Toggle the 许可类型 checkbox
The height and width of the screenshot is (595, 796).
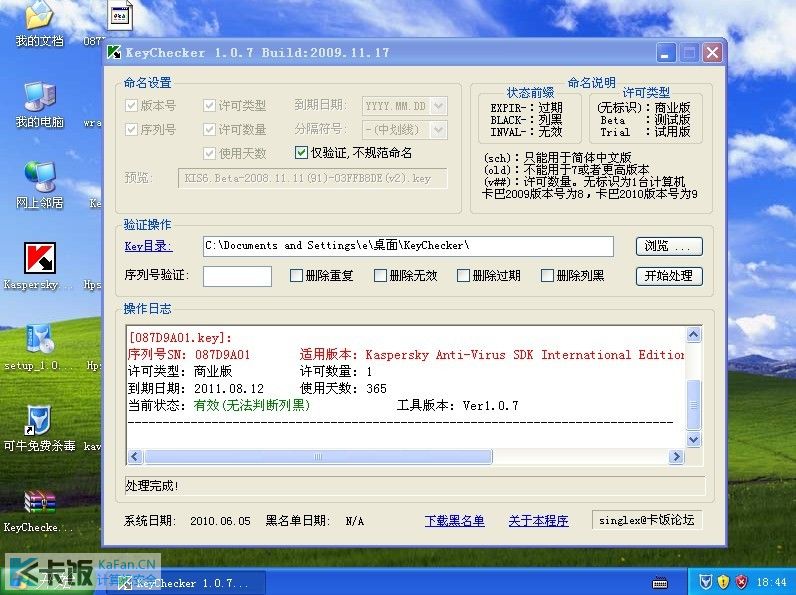[209, 106]
